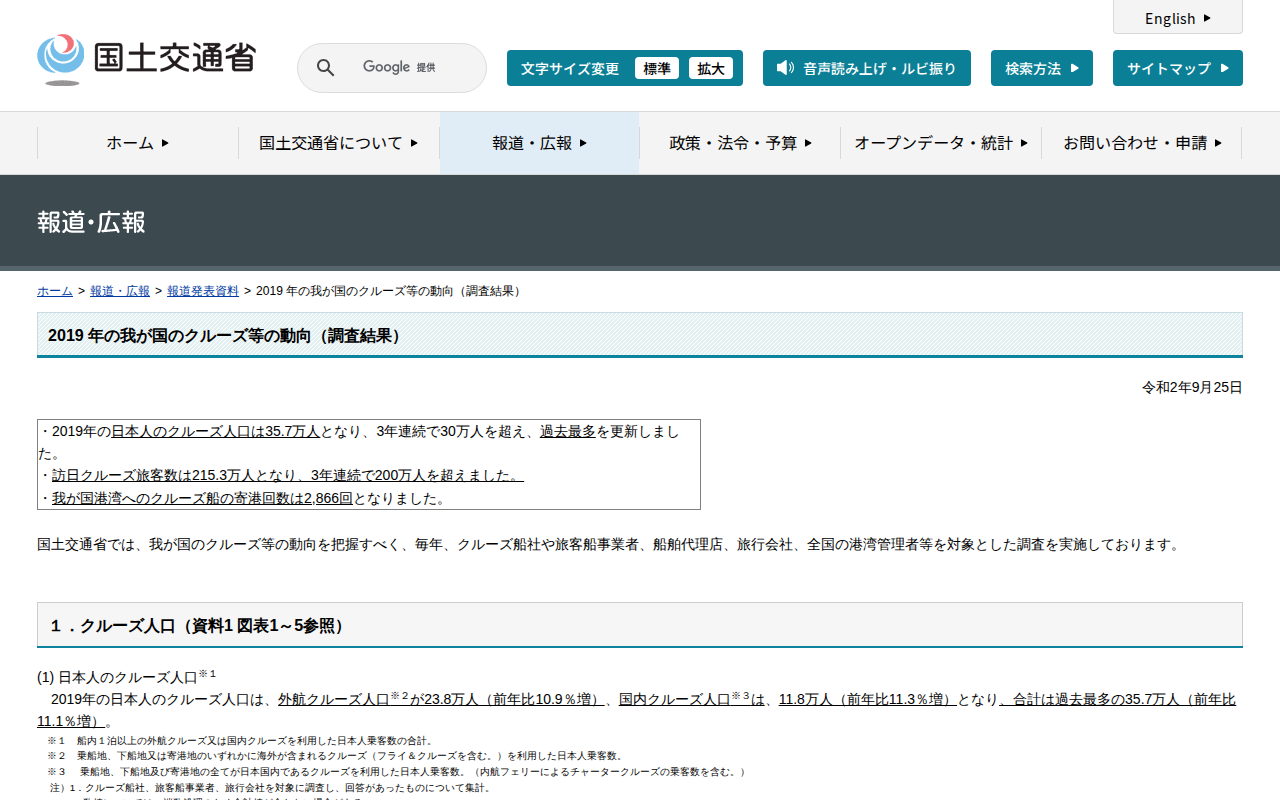Click the search magnifier icon
1280x800 pixels.
pyautogui.click(x=325, y=68)
